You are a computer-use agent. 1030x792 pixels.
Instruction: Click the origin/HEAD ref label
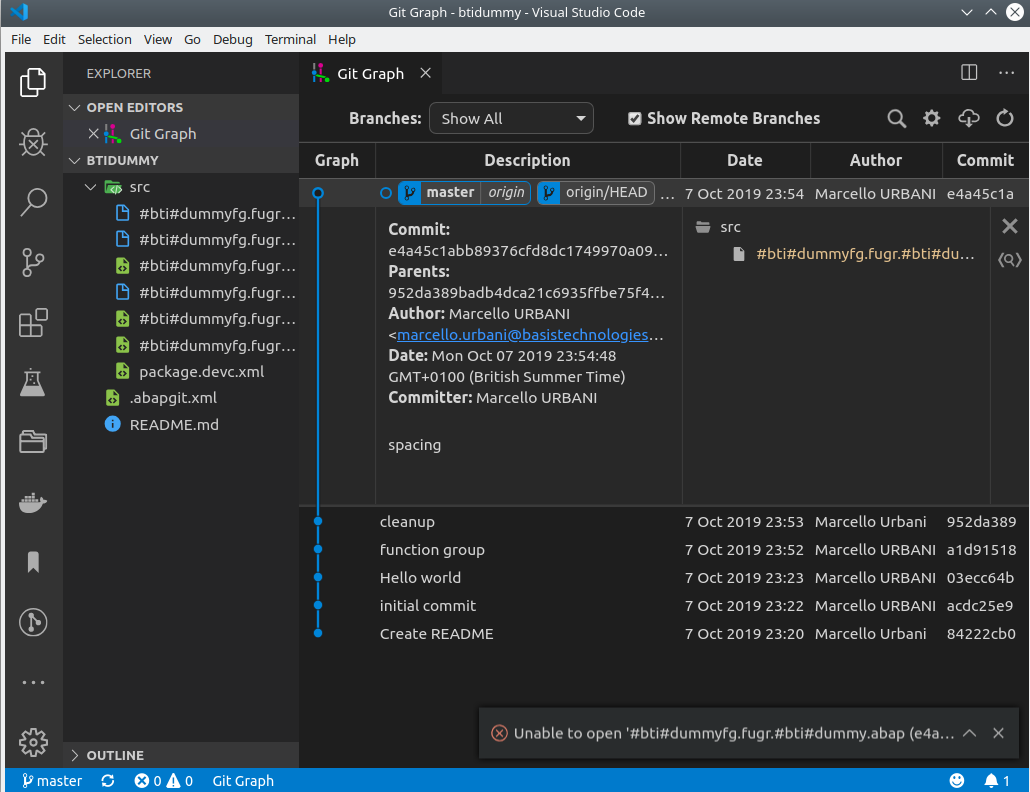(596, 192)
